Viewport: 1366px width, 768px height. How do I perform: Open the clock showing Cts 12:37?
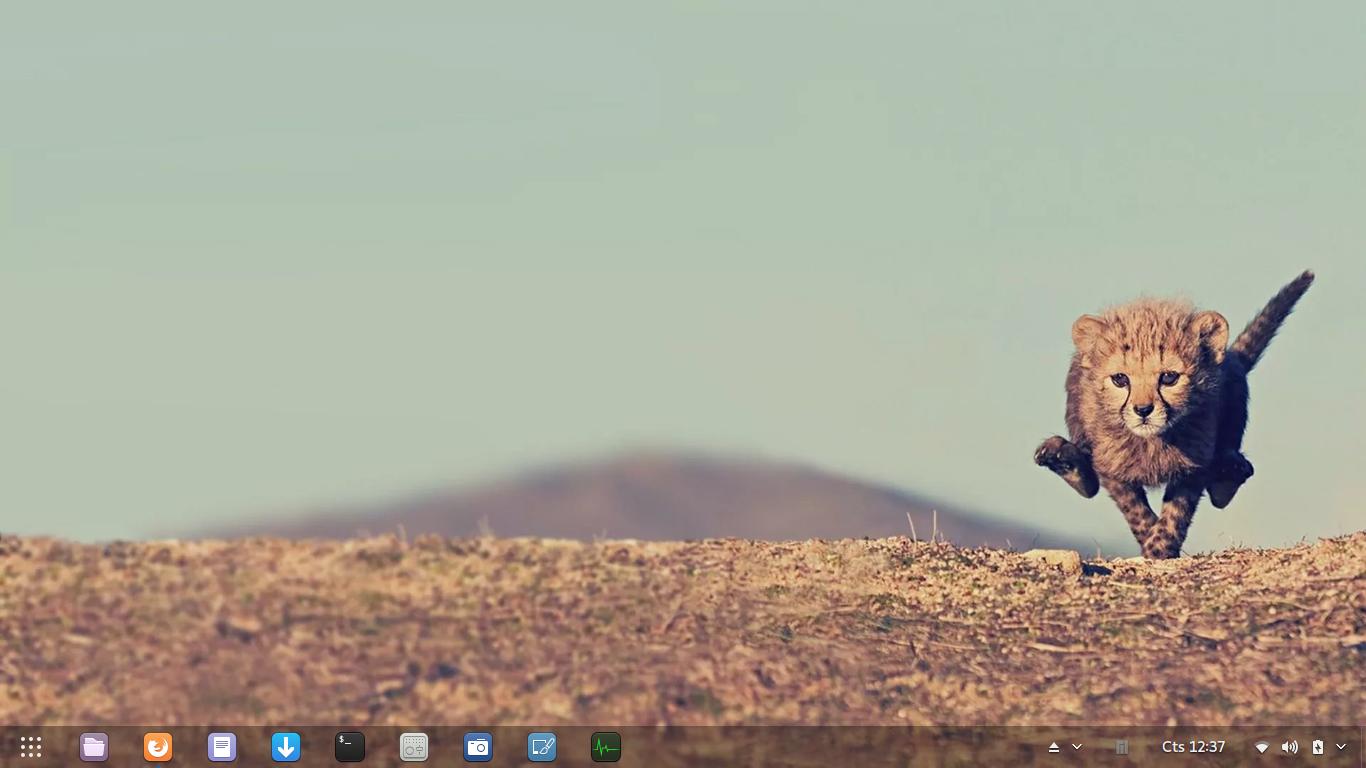[1193, 747]
